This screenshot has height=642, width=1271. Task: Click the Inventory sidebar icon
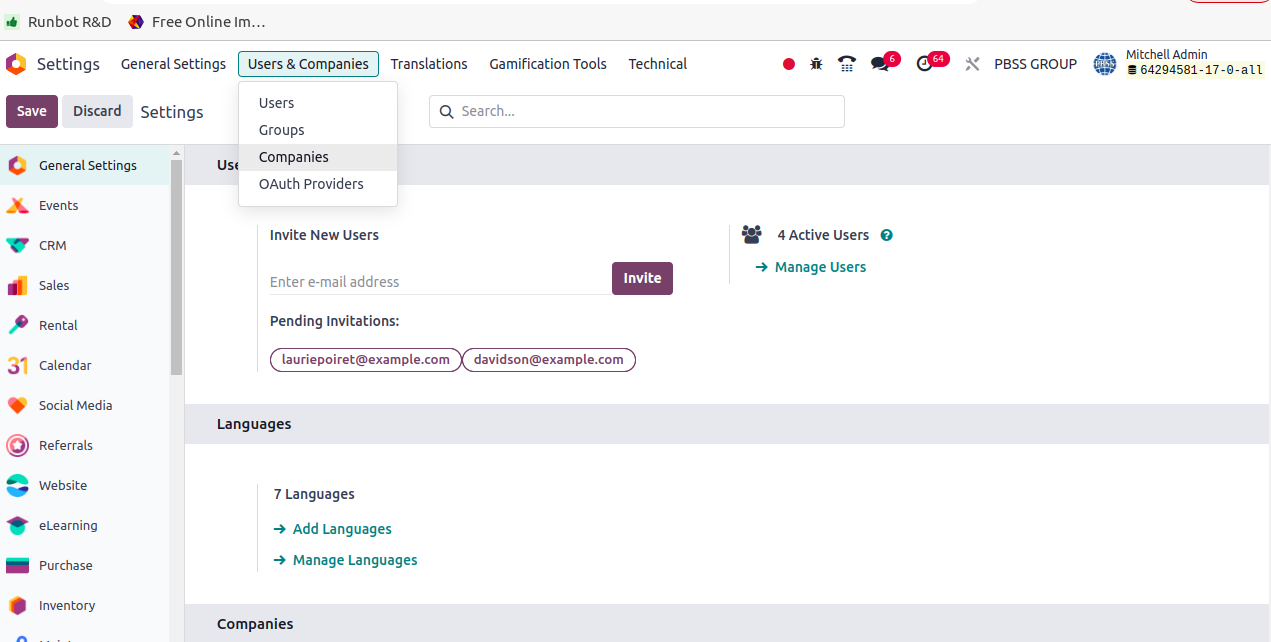point(17,605)
